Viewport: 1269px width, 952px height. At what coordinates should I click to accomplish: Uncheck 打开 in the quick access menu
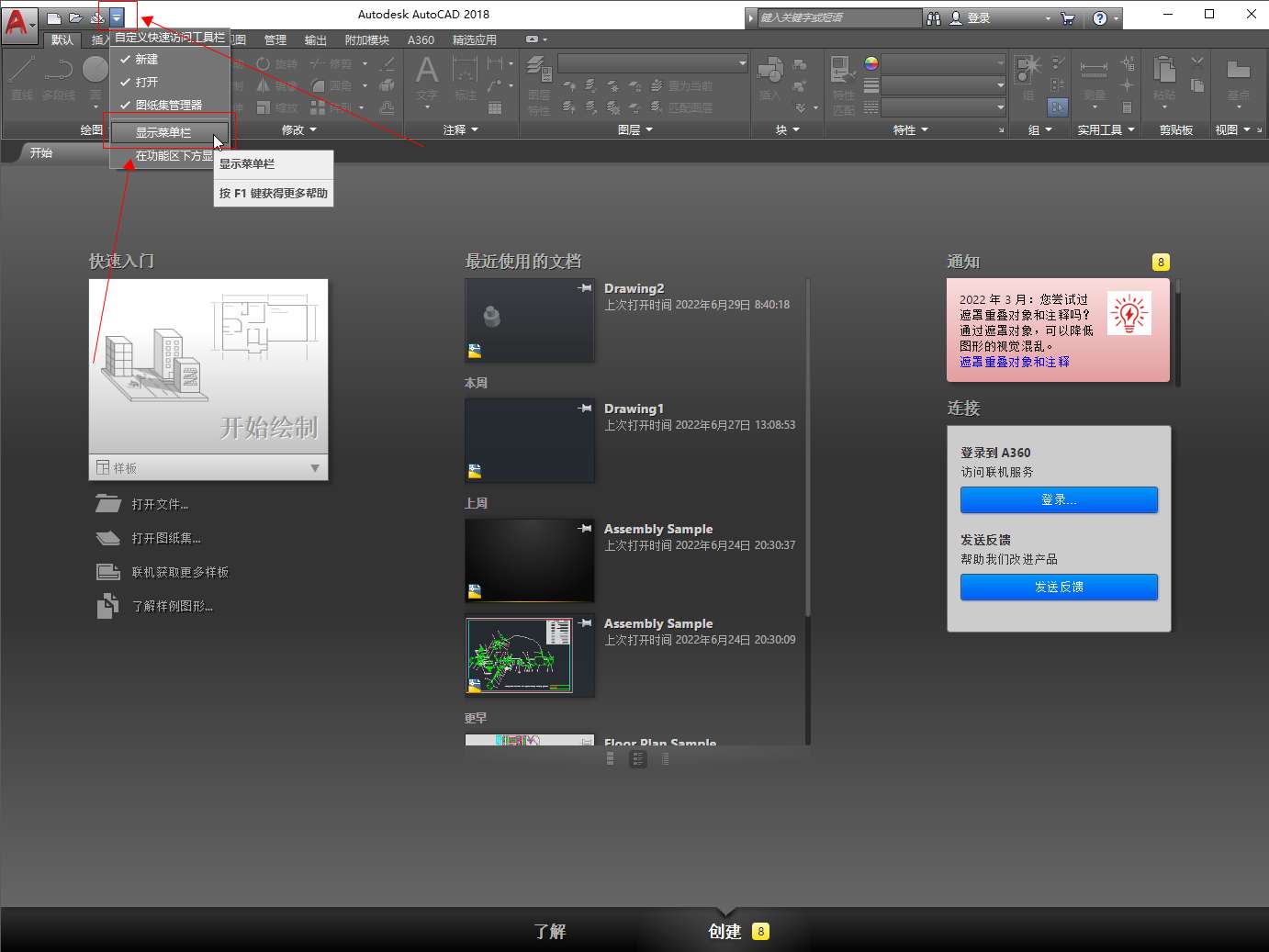170,82
